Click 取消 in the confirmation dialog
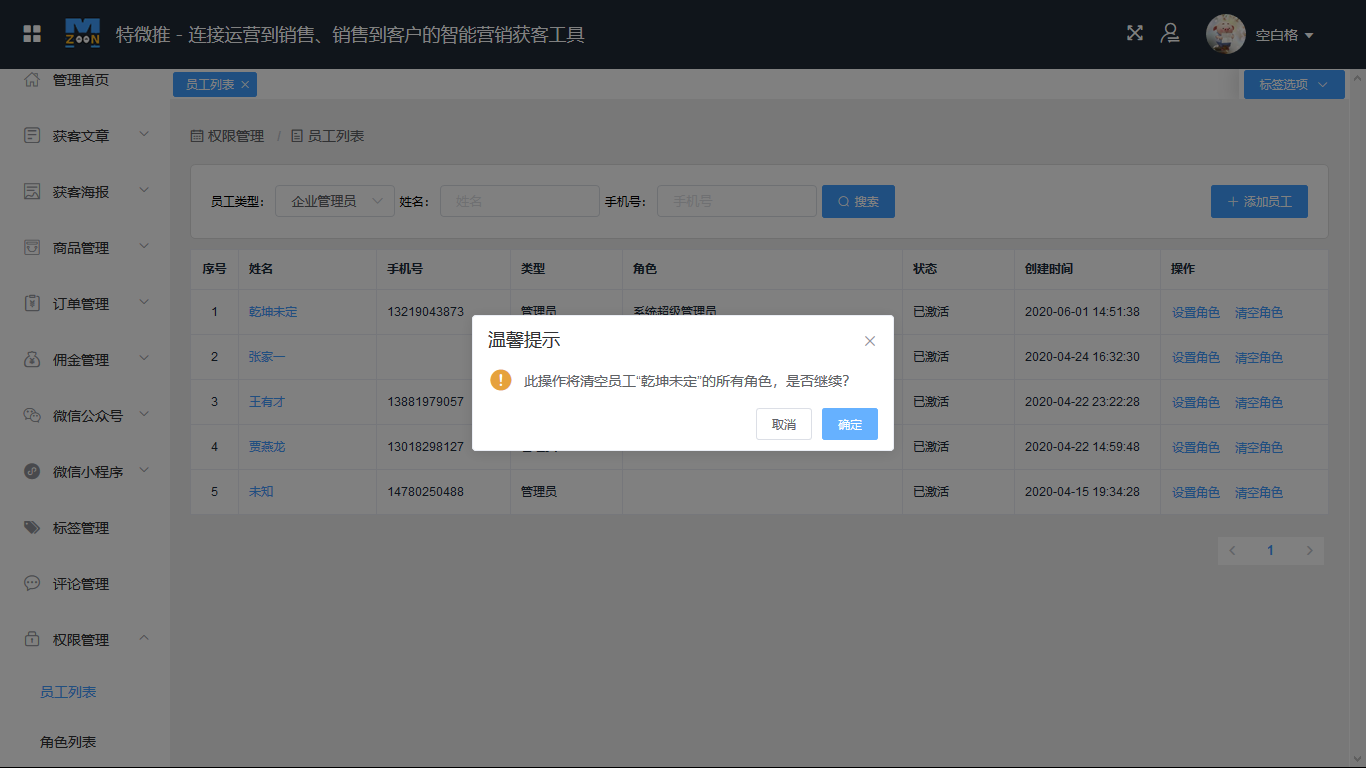The width and height of the screenshot is (1366, 768). click(784, 424)
